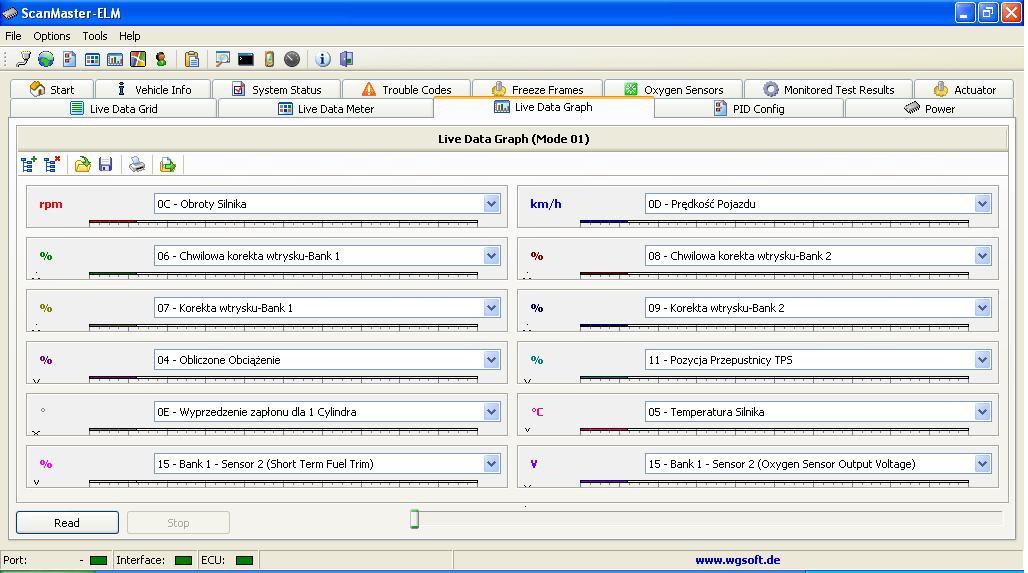The image size is (1028, 573).
Task: Click the slider handle next to Stop button
Action: click(414, 518)
